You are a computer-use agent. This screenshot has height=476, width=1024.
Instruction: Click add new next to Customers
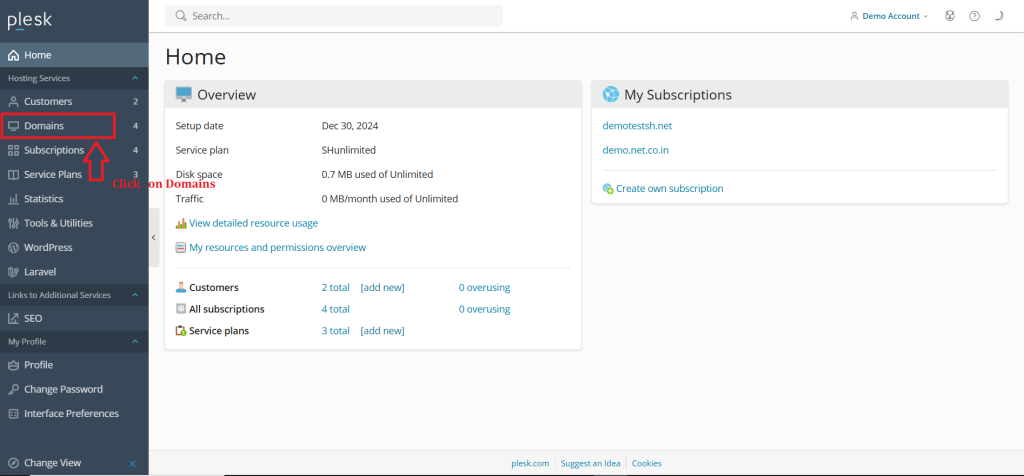383,288
